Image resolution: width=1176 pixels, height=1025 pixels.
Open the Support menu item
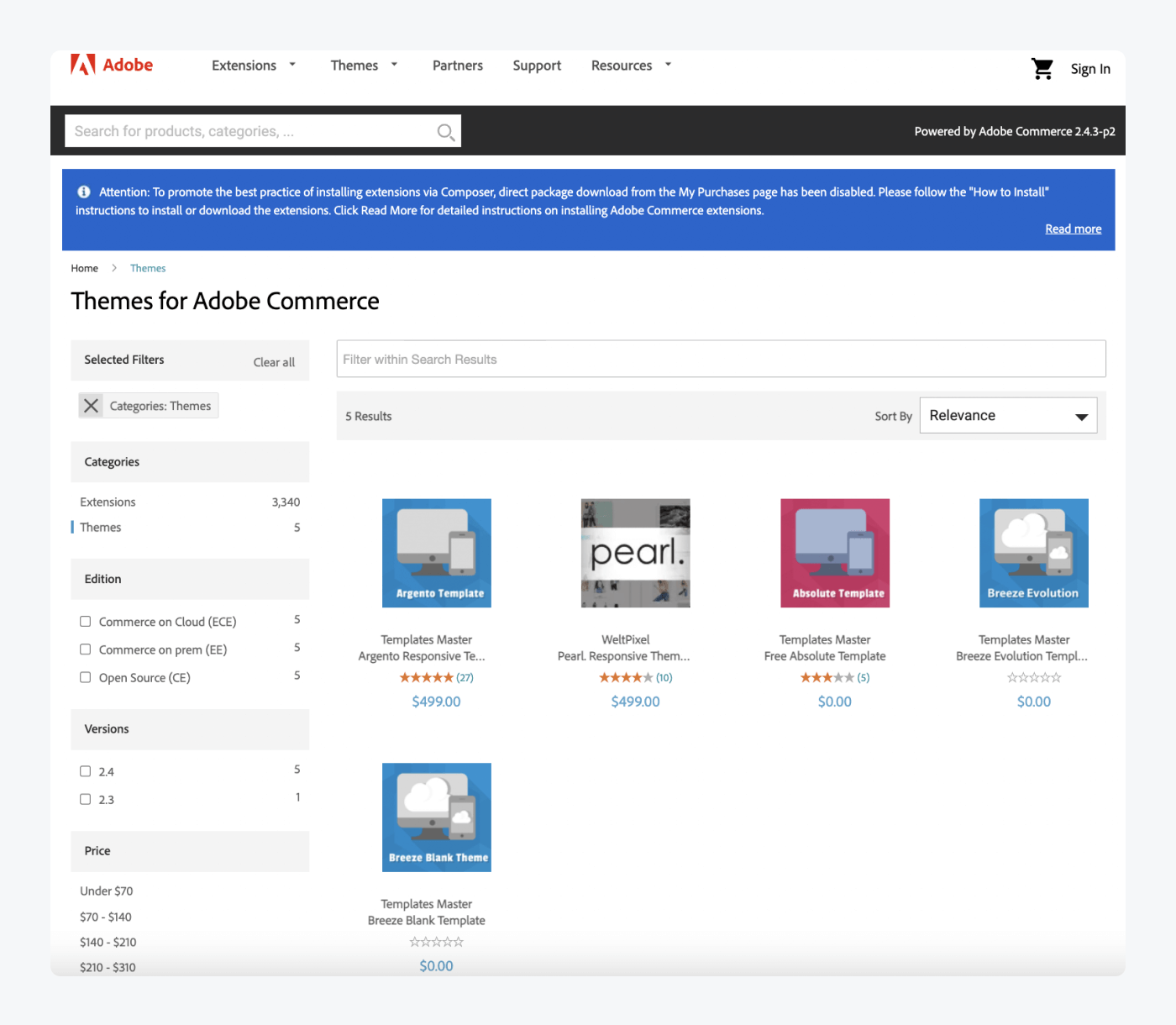coord(537,65)
